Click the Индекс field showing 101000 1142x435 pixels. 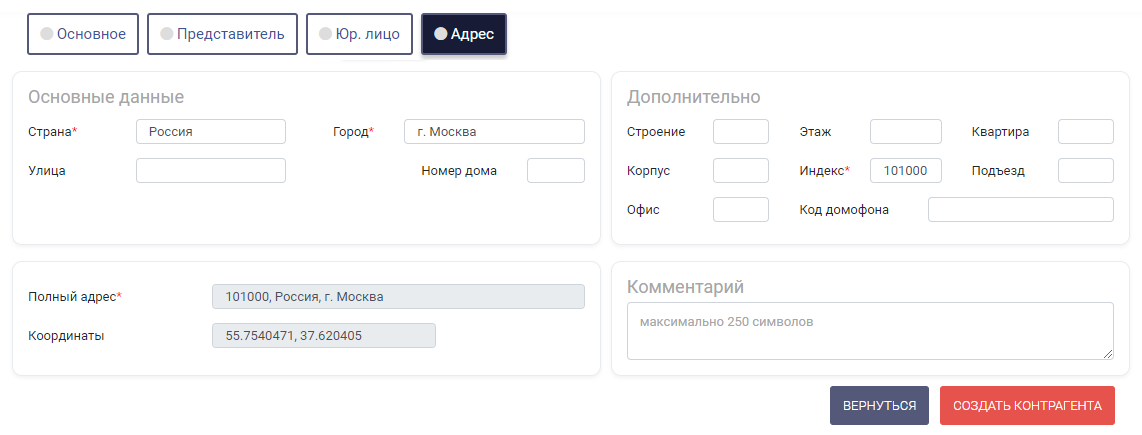905,171
